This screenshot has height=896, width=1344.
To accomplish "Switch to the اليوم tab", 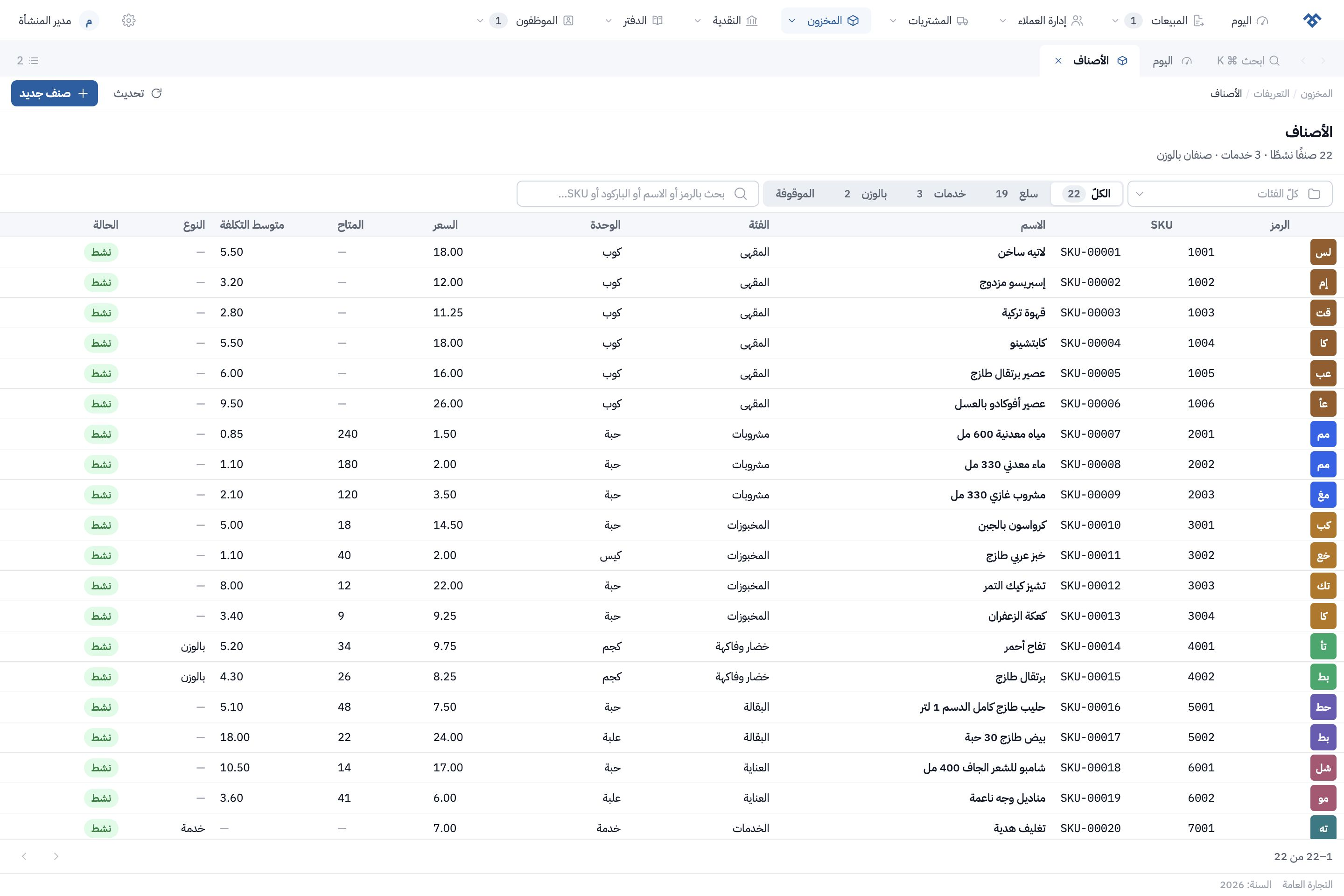I will pos(1171,61).
